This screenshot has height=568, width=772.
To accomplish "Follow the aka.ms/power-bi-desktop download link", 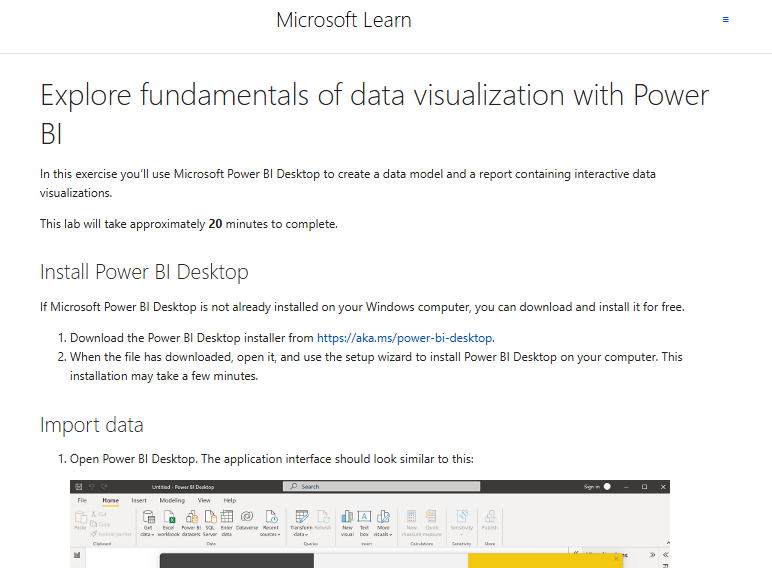I will pyautogui.click(x=405, y=338).
